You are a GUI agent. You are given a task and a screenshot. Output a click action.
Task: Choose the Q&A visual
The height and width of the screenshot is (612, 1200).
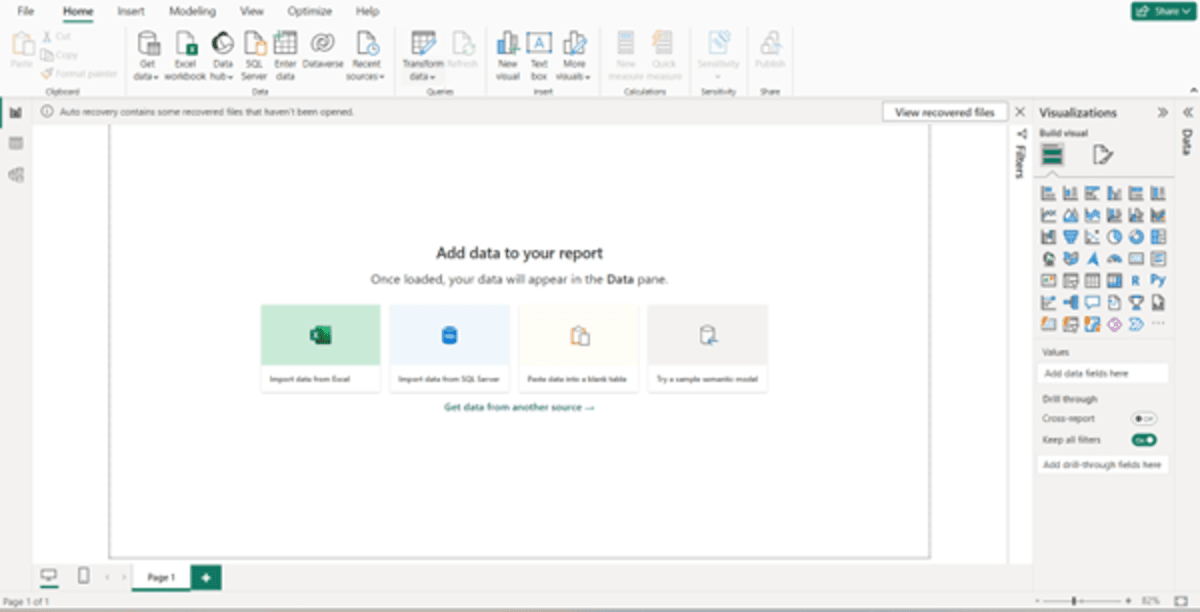(x=1092, y=302)
